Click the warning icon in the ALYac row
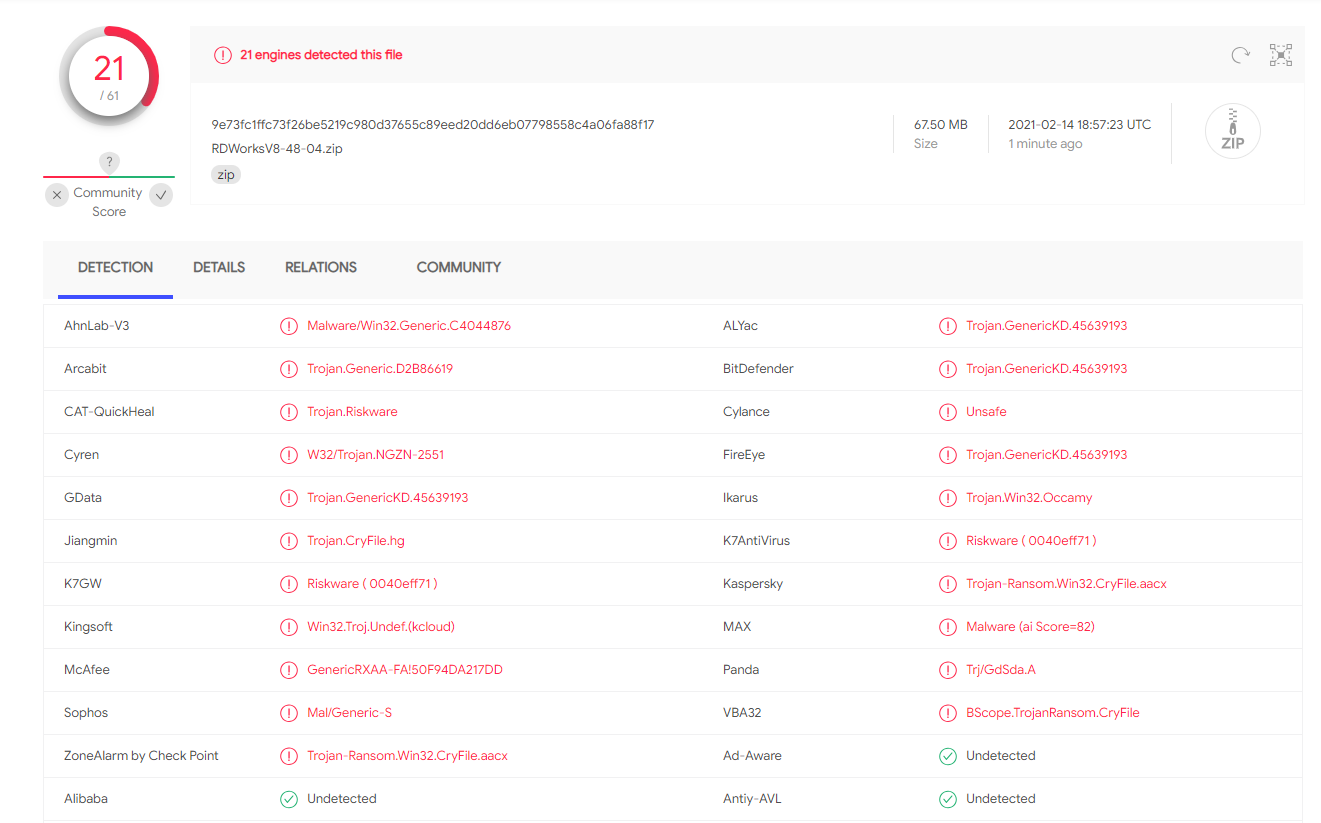The height and width of the screenshot is (823, 1321). (x=948, y=326)
